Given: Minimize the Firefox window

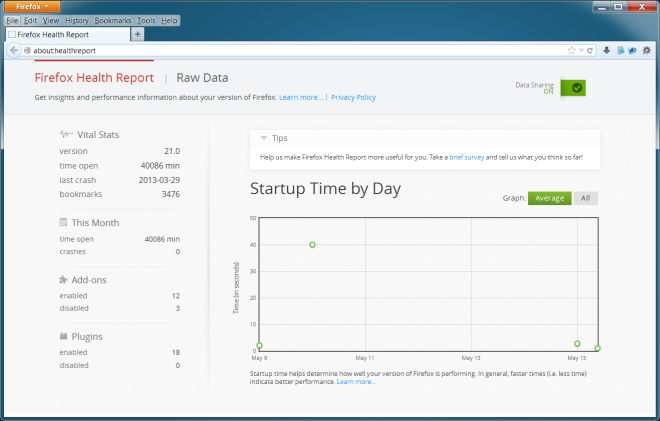Looking at the screenshot, I should click(x=602, y=7).
